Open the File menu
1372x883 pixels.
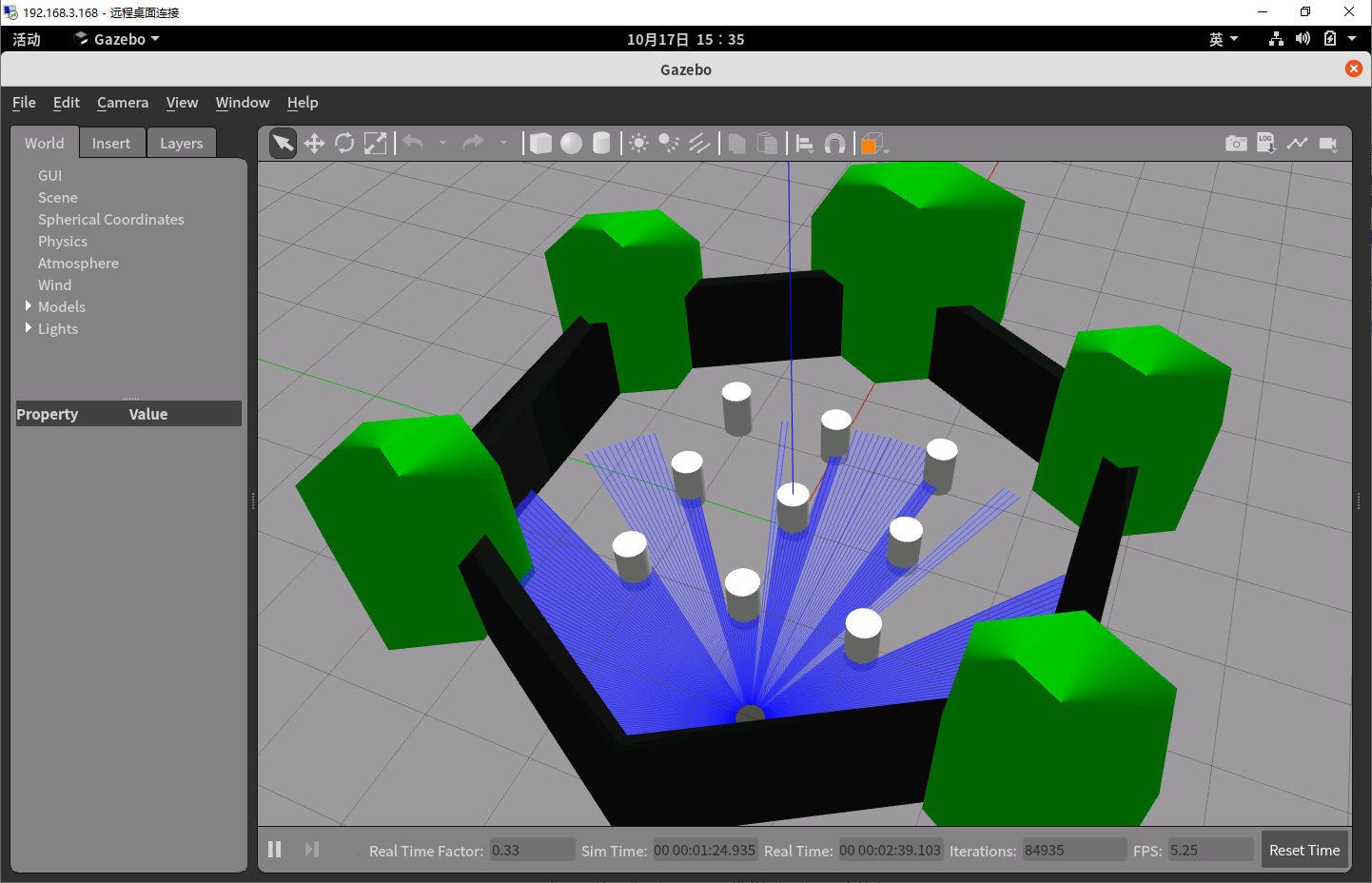coord(24,103)
